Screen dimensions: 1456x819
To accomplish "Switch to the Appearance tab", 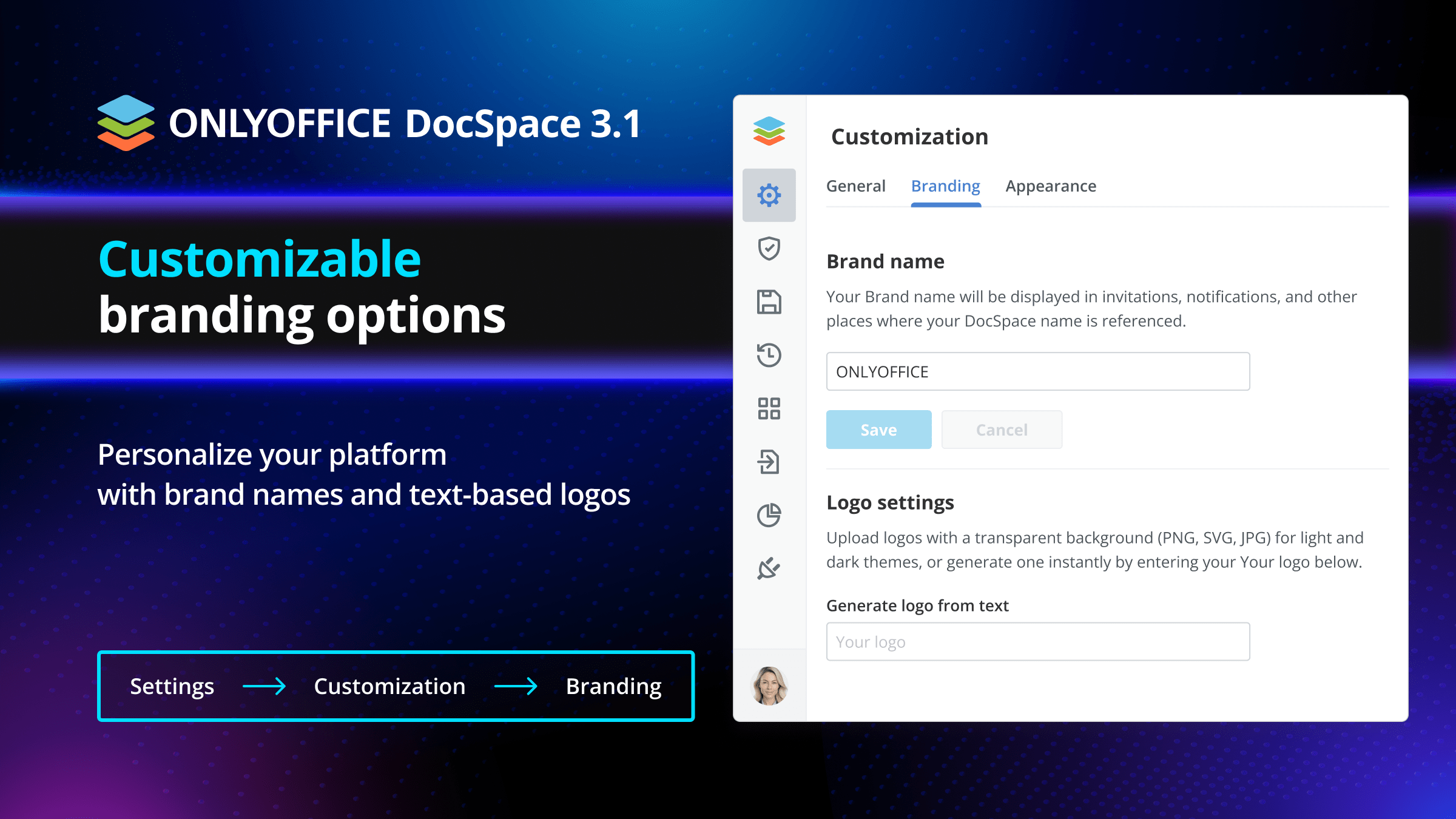I will [1051, 186].
